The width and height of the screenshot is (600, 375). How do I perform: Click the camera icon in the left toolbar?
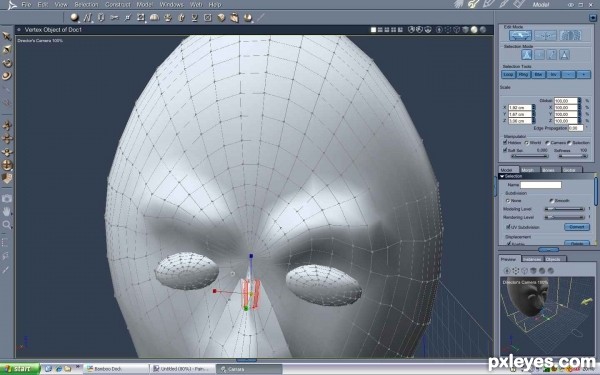click(7, 198)
